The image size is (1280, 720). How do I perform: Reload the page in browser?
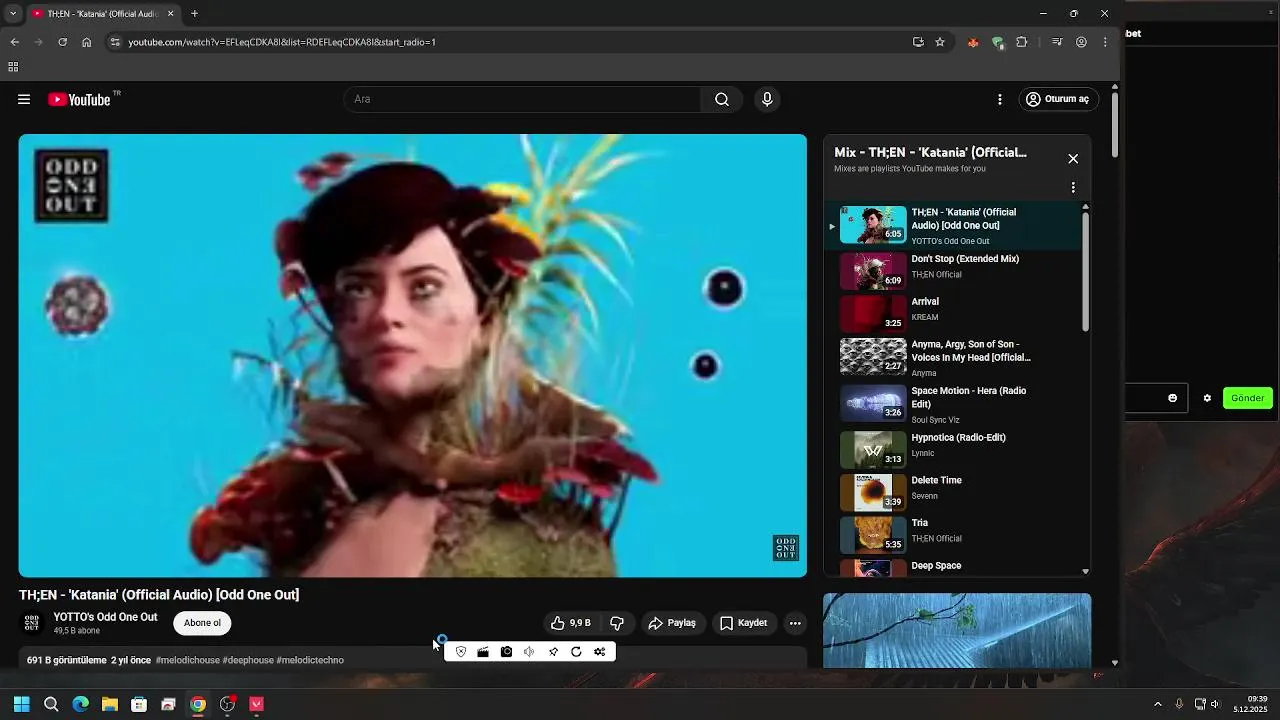(62, 42)
